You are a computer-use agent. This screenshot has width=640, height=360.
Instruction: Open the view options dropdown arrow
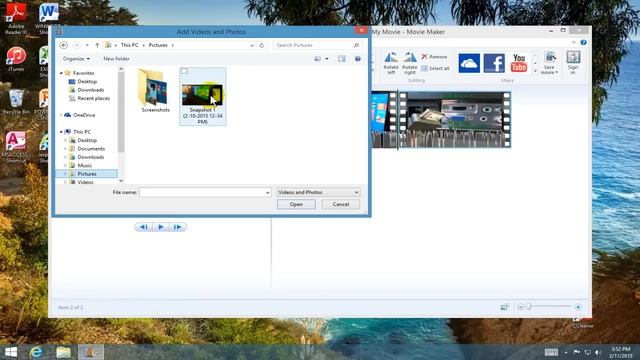pyautogui.click(x=327, y=59)
